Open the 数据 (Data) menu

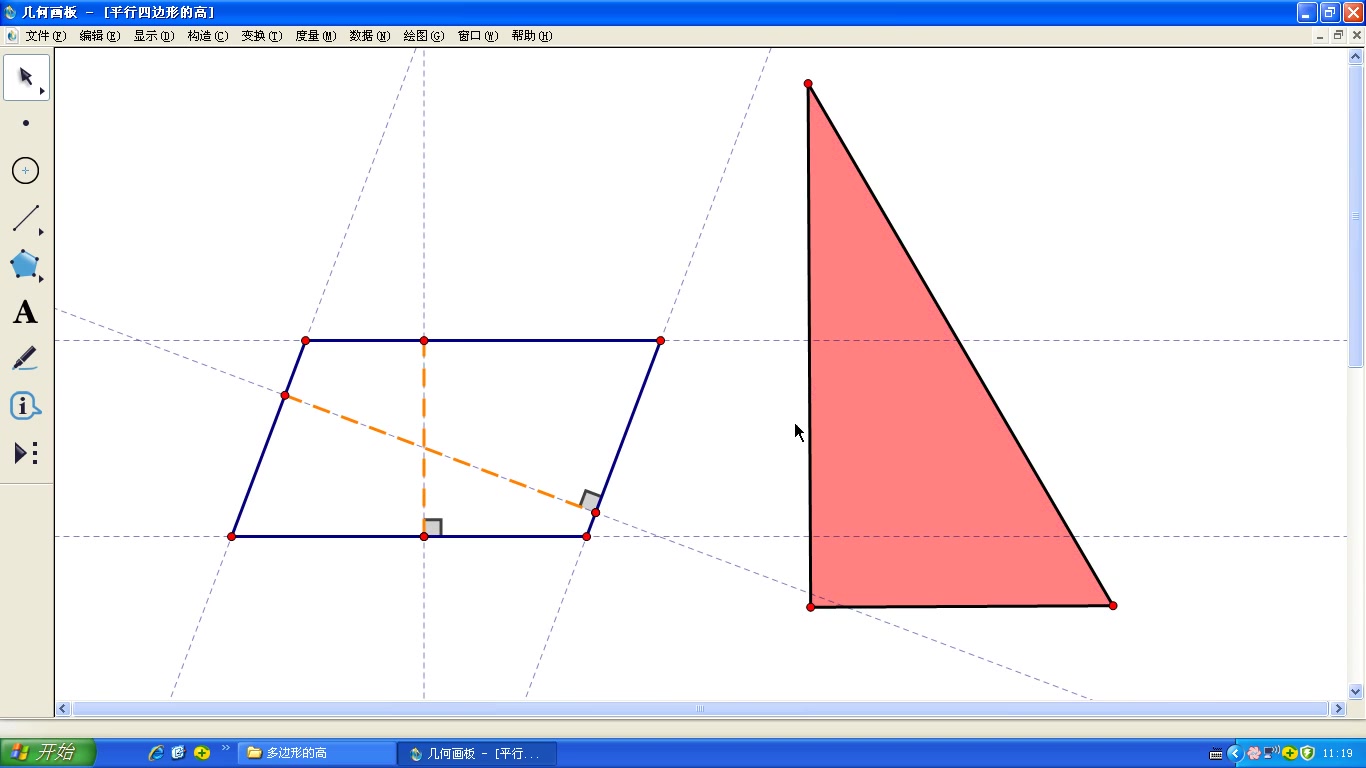click(x=370, y=36)
